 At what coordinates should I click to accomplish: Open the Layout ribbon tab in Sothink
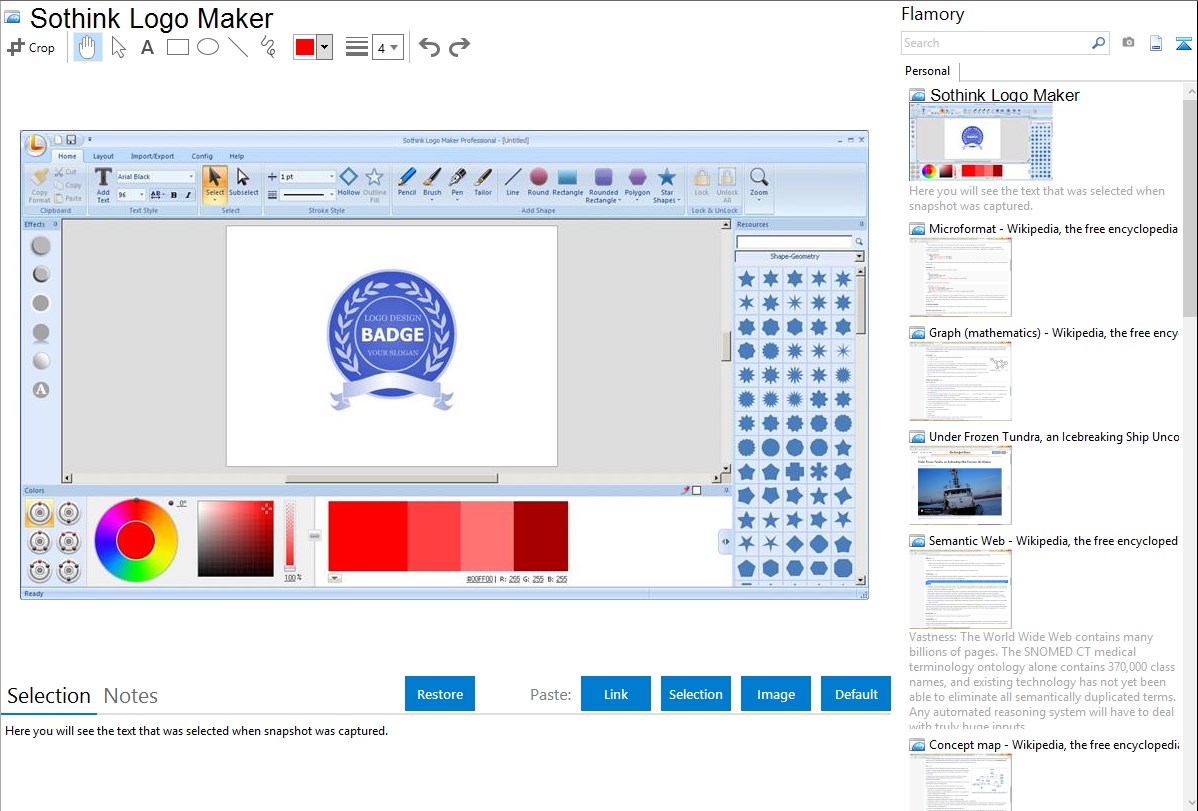click(x=103, y=156)
